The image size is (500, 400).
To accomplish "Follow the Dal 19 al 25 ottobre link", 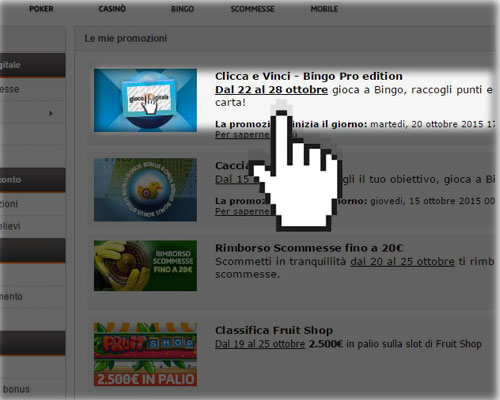I will coord(260,344).
